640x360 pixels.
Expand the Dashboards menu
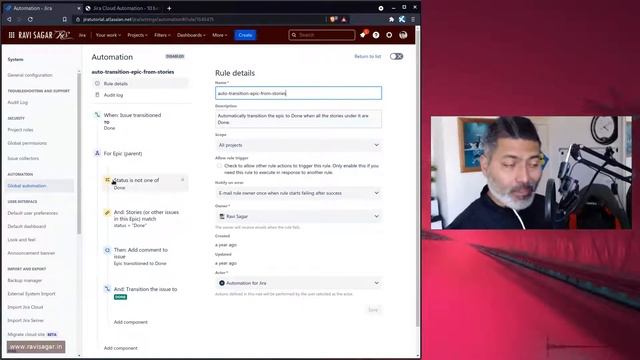191,35
